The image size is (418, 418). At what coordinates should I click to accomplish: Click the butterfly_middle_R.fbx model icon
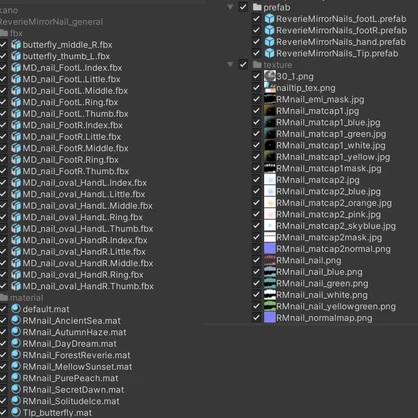[x=16, y=45]
